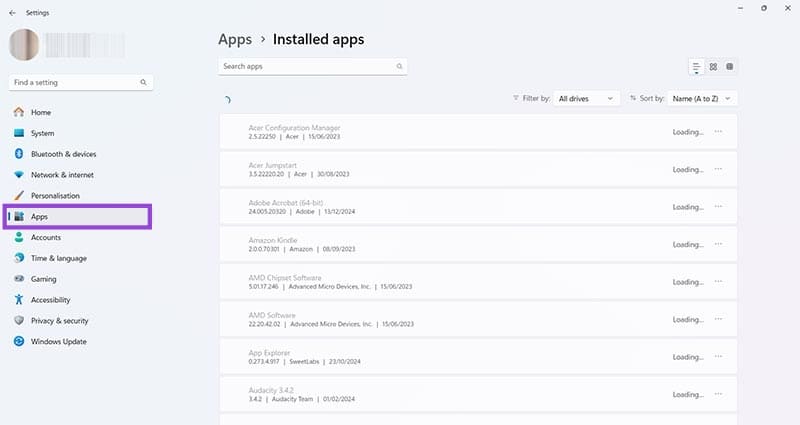Click the Privacy & security shield icon
The width and height of the screenshot is (800, 425).
[19, 320]
